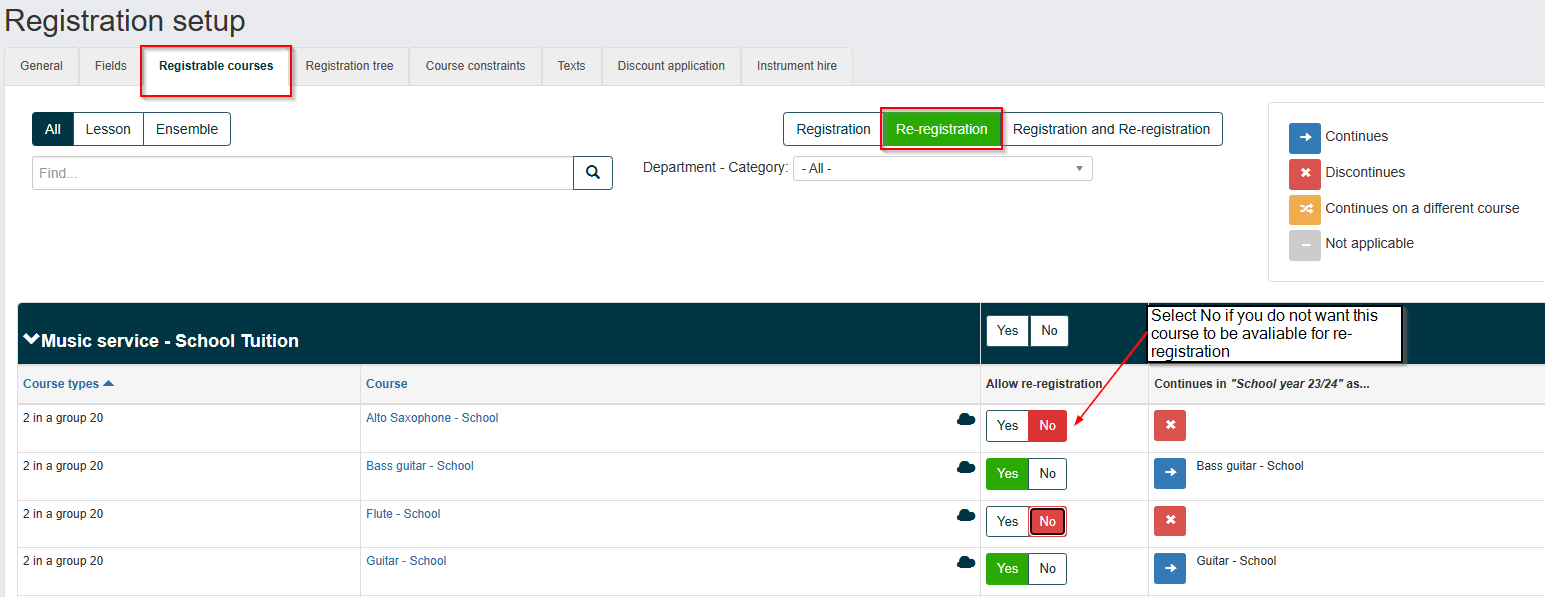Click the blue continues arrow for Bass guitar
Viewport: 1545px width, 597px height.
pos(1170,473)
